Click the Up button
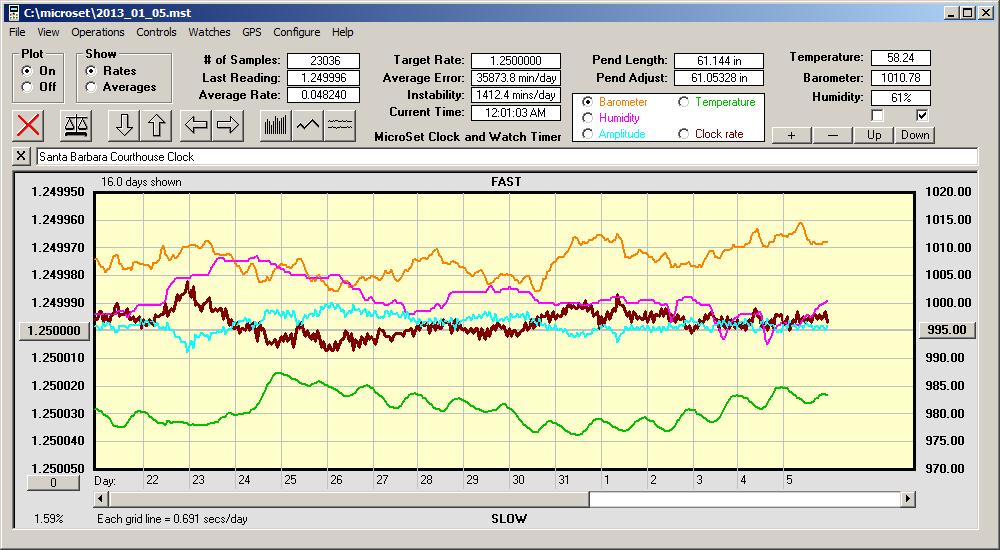 (x=874, y=135)
